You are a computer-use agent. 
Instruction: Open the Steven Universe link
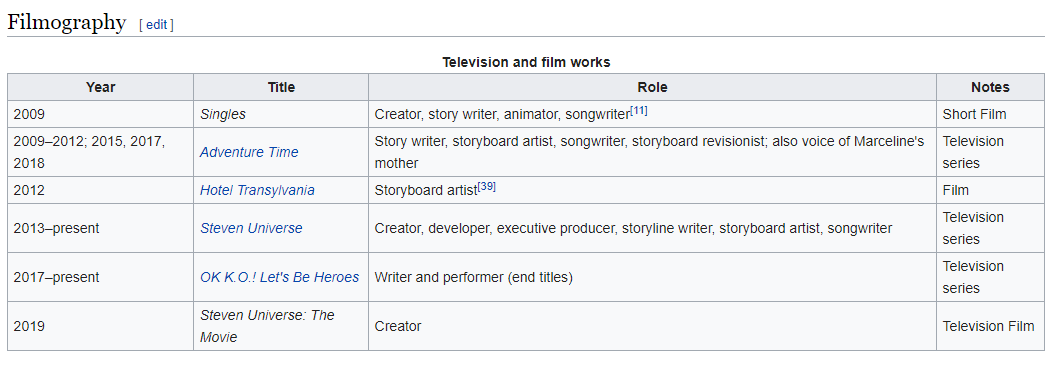(x=251, y=229)
